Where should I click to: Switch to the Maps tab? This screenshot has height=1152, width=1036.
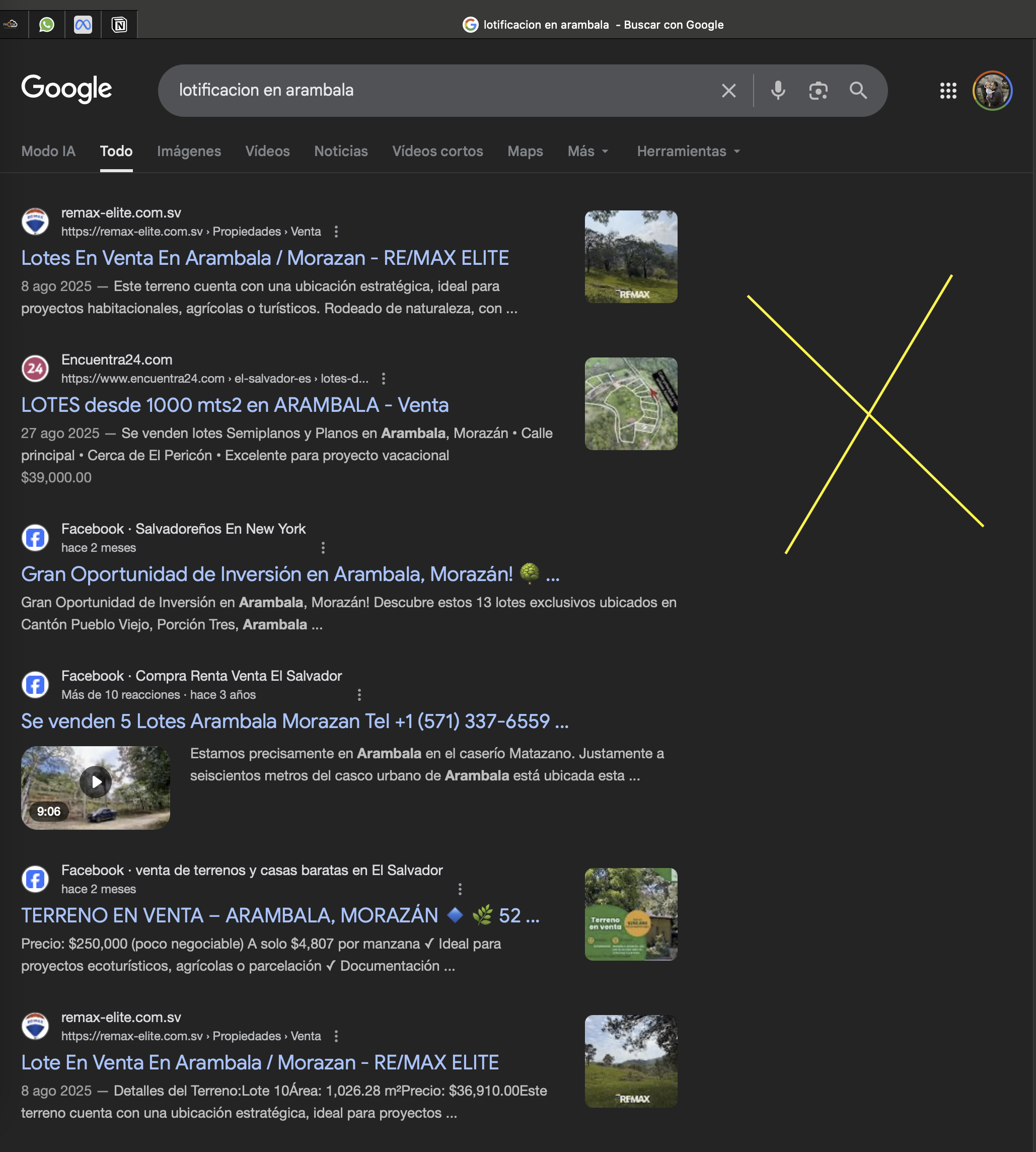[x=526, y=152]
